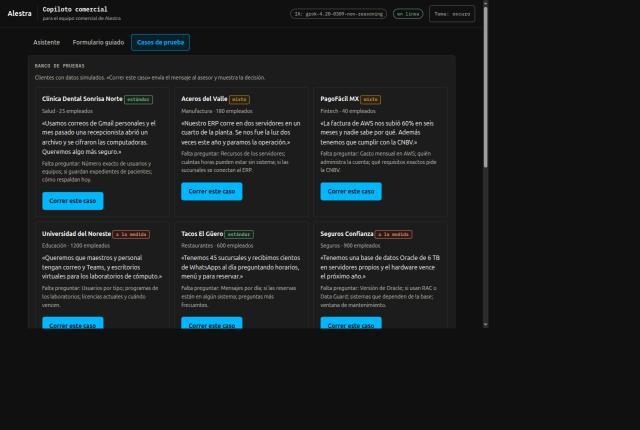Click the Oracle de 6 TB quote text
Viewport: 640px width, 430px height.
tap(380, 267)
